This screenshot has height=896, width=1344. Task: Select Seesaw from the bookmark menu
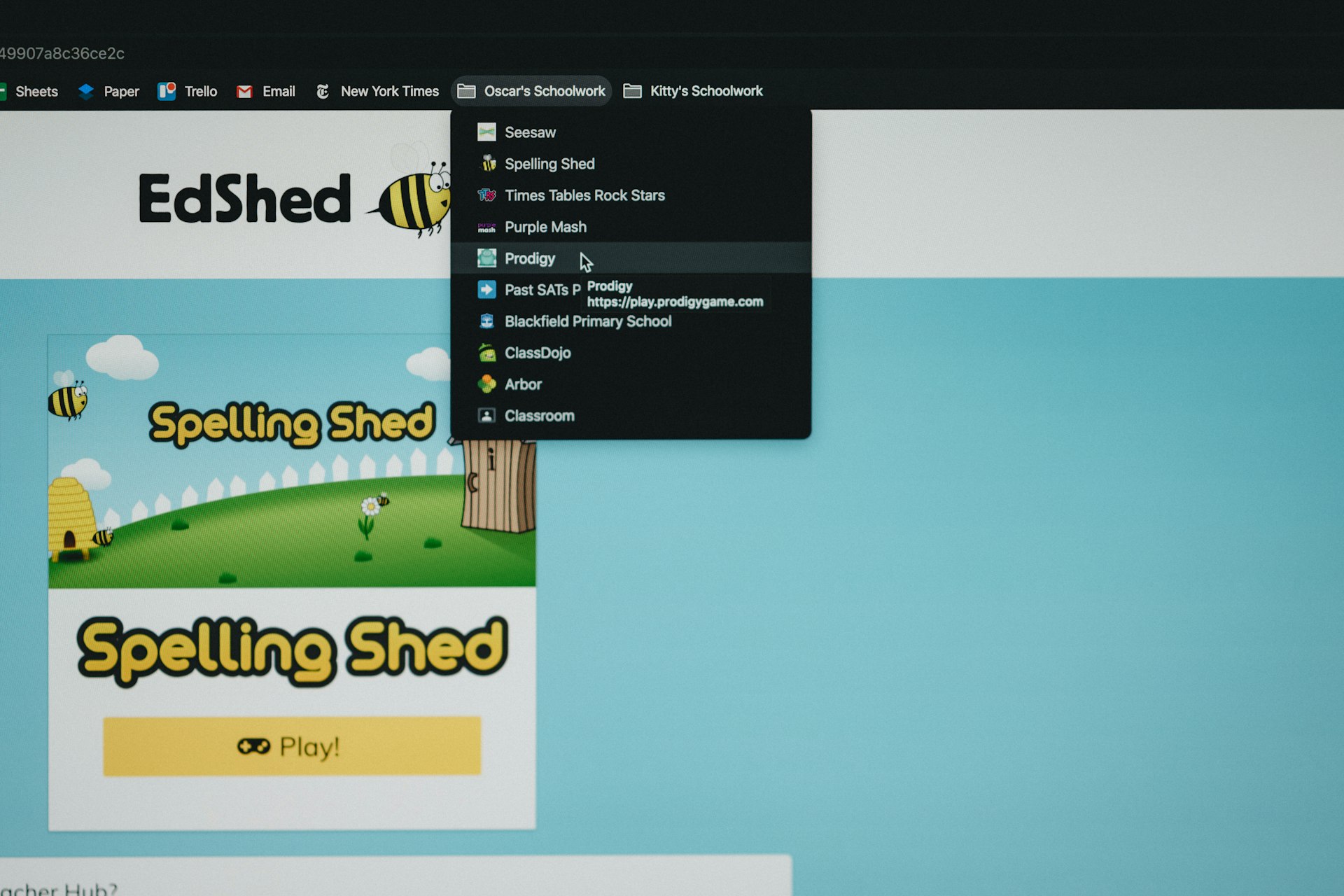pyautogui.click(x=631, y=132)
